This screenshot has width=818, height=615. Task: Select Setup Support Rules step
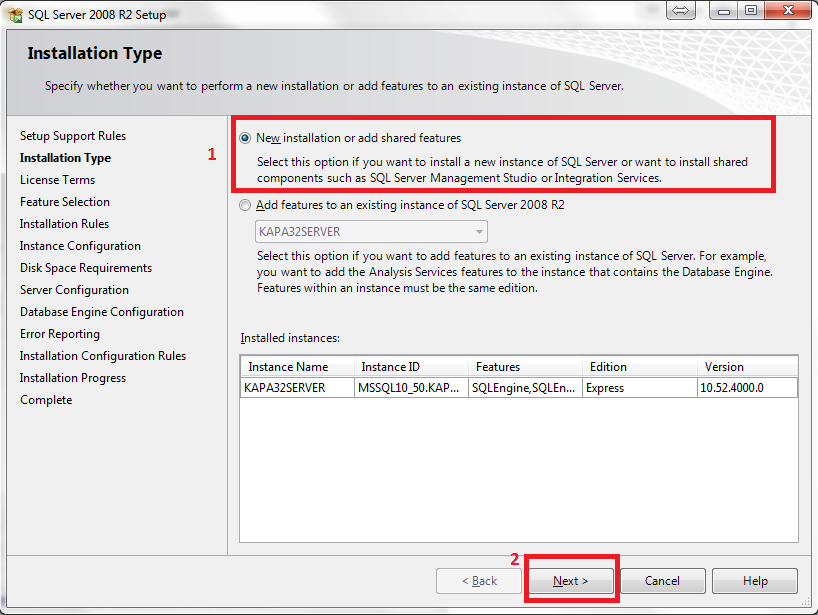73,136
